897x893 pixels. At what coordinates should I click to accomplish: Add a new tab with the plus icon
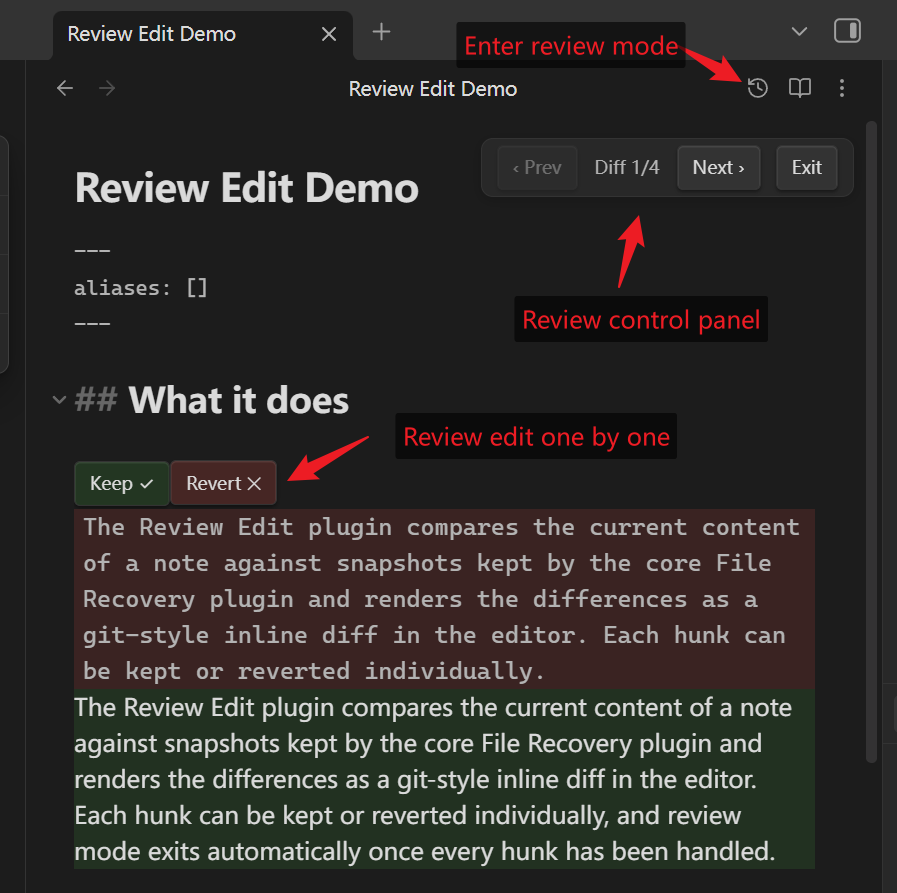[x=381, y=32]
